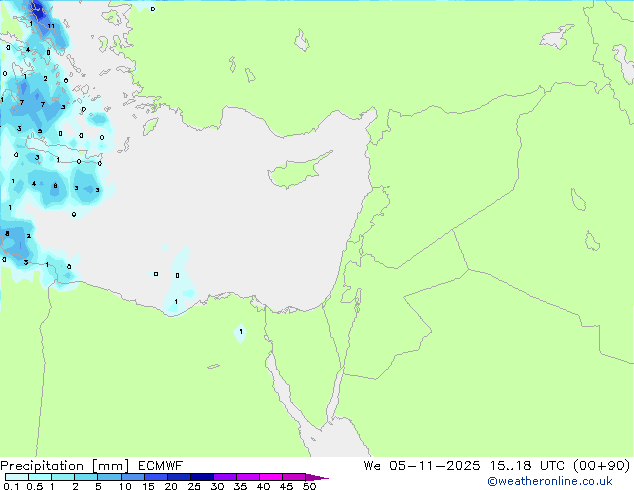This screenshot has height=490, width=634.
Task: Click the 'We' weekday abbreviation
Action: [x=372, y=466]
